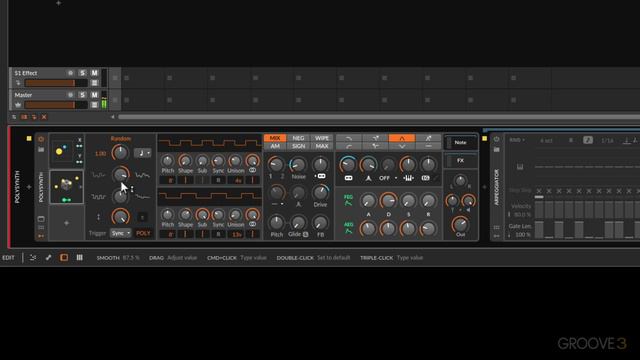The image size is (640, 360).
Task: Click Arpeggiator Velocity 80.0 % value
Action: coord(522,214)
